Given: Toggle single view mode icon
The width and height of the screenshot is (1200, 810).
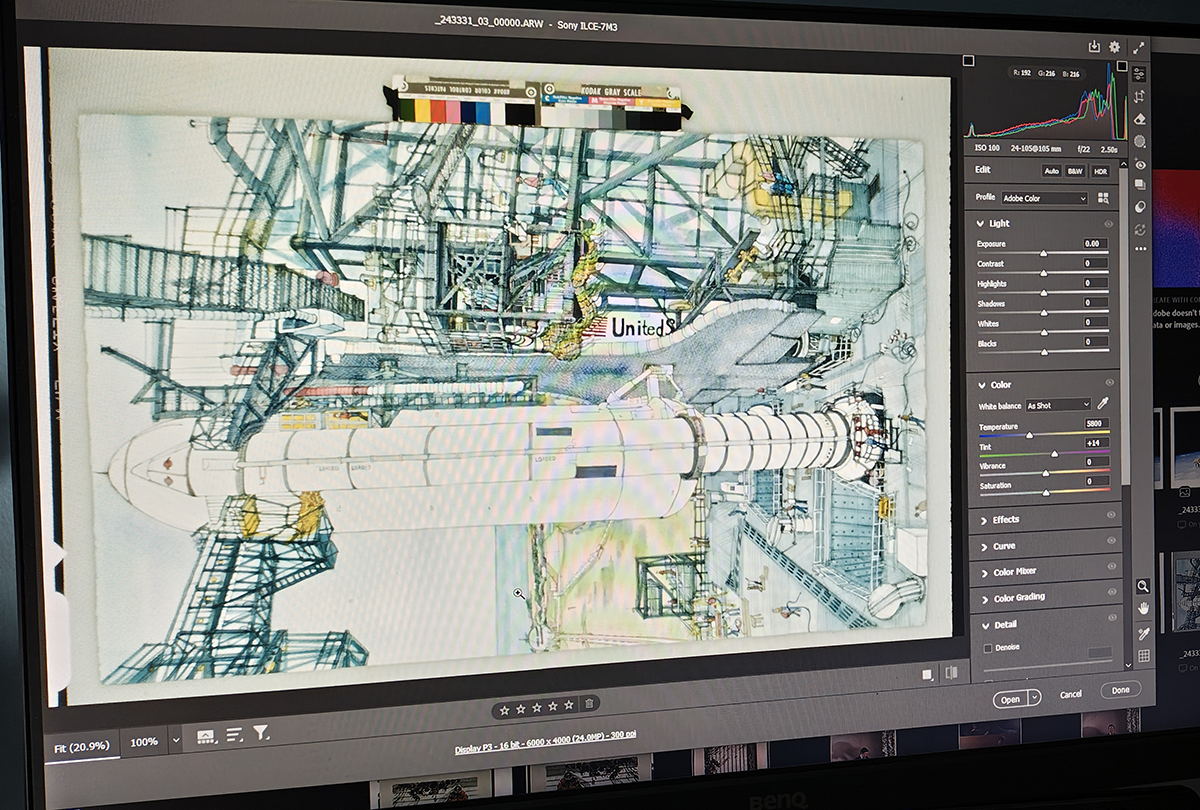Looking at the screenshot, I should point(929,674).
